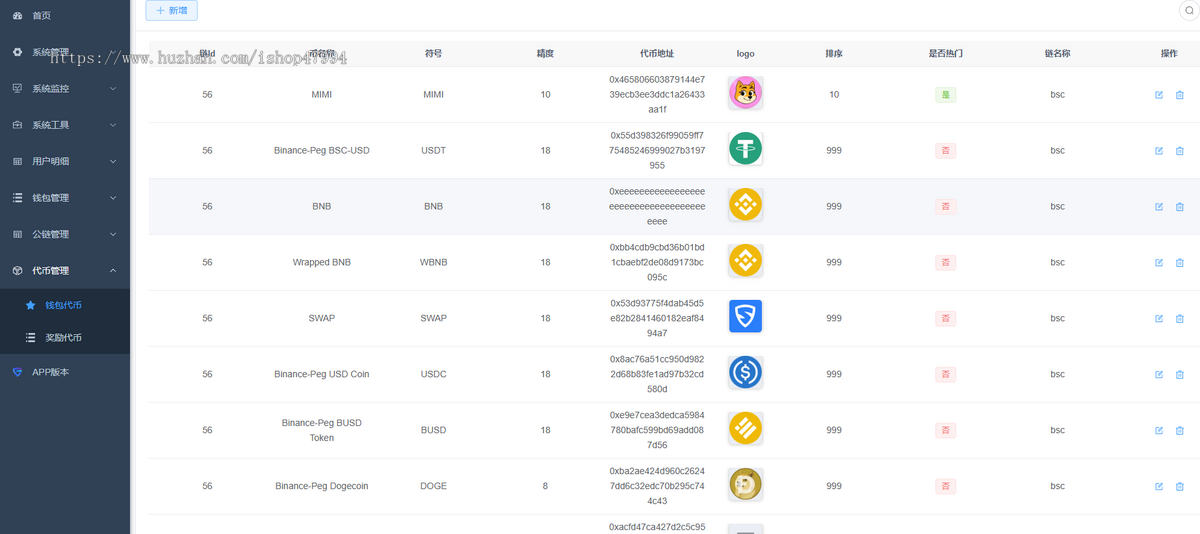Open APP版本 in the sidebar
Viewport: 1200px width, 534px height.
pos(50,372)
